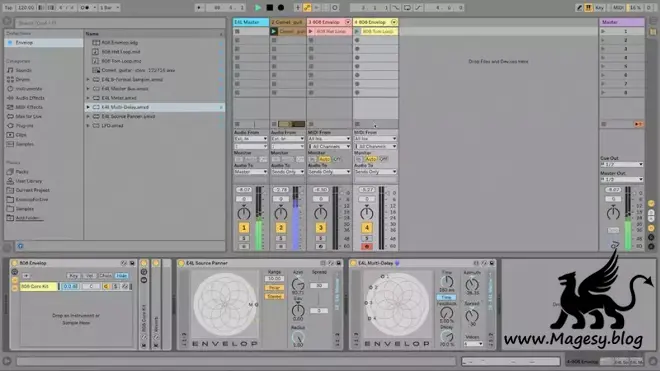
Task: Launch the 808 Hat Loop clip
Action: [311, 31]
